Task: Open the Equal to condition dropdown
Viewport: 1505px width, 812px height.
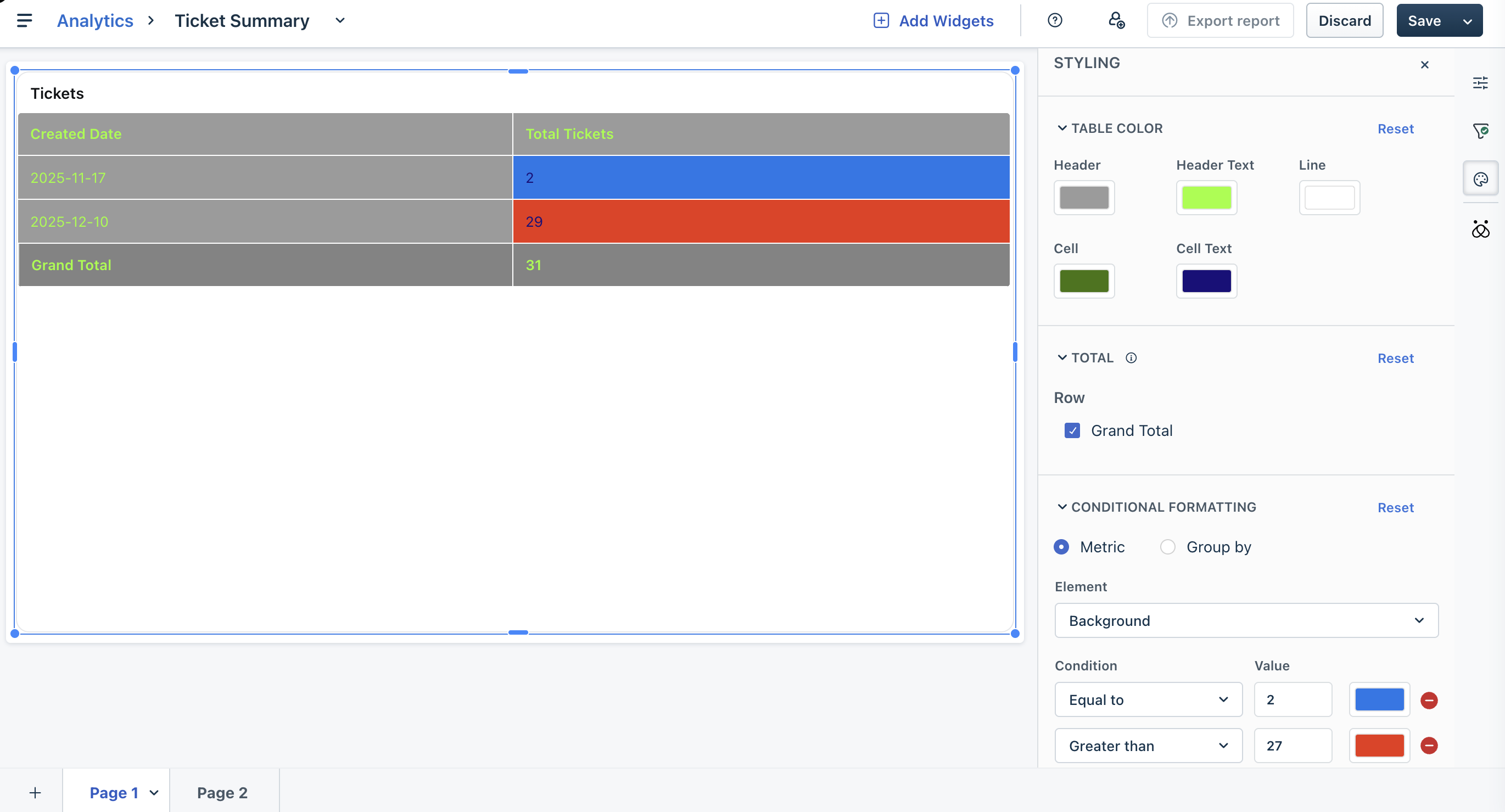Action: 1148,700
